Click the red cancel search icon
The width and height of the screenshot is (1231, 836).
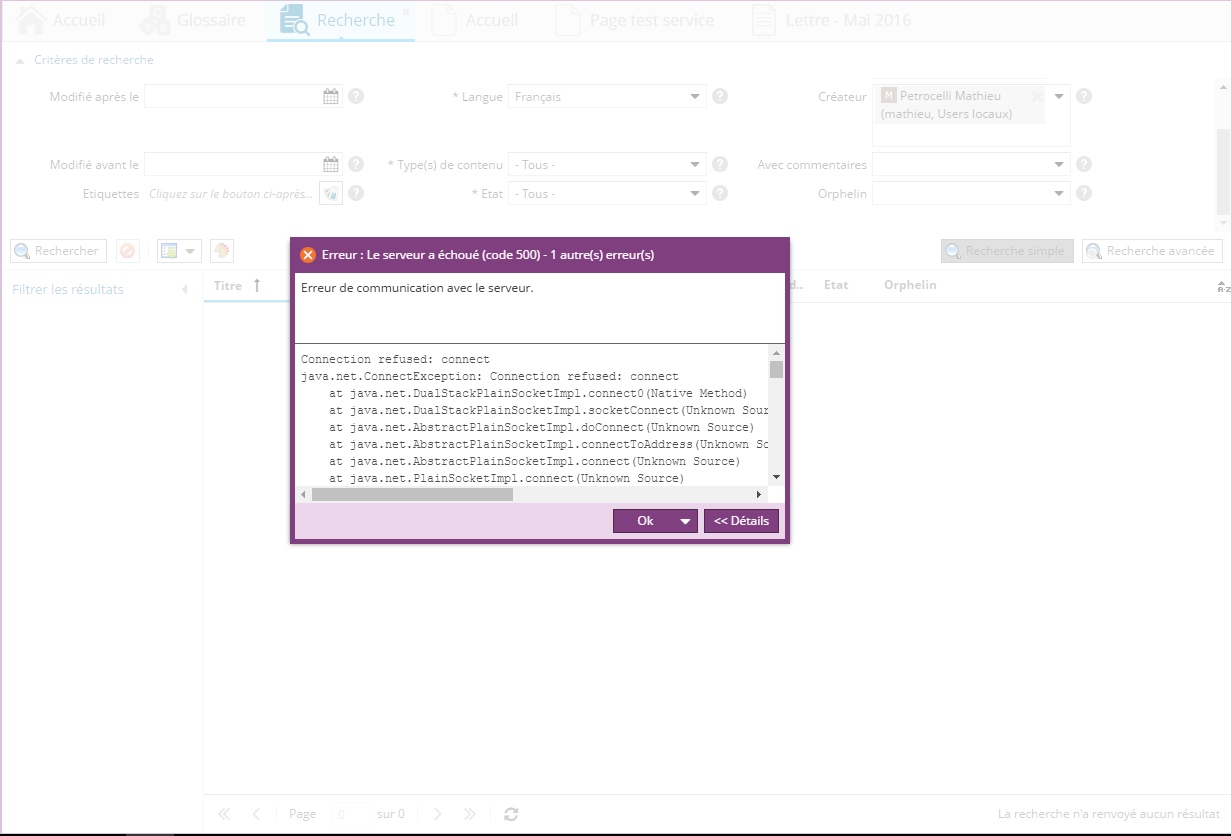coord(127,251)
